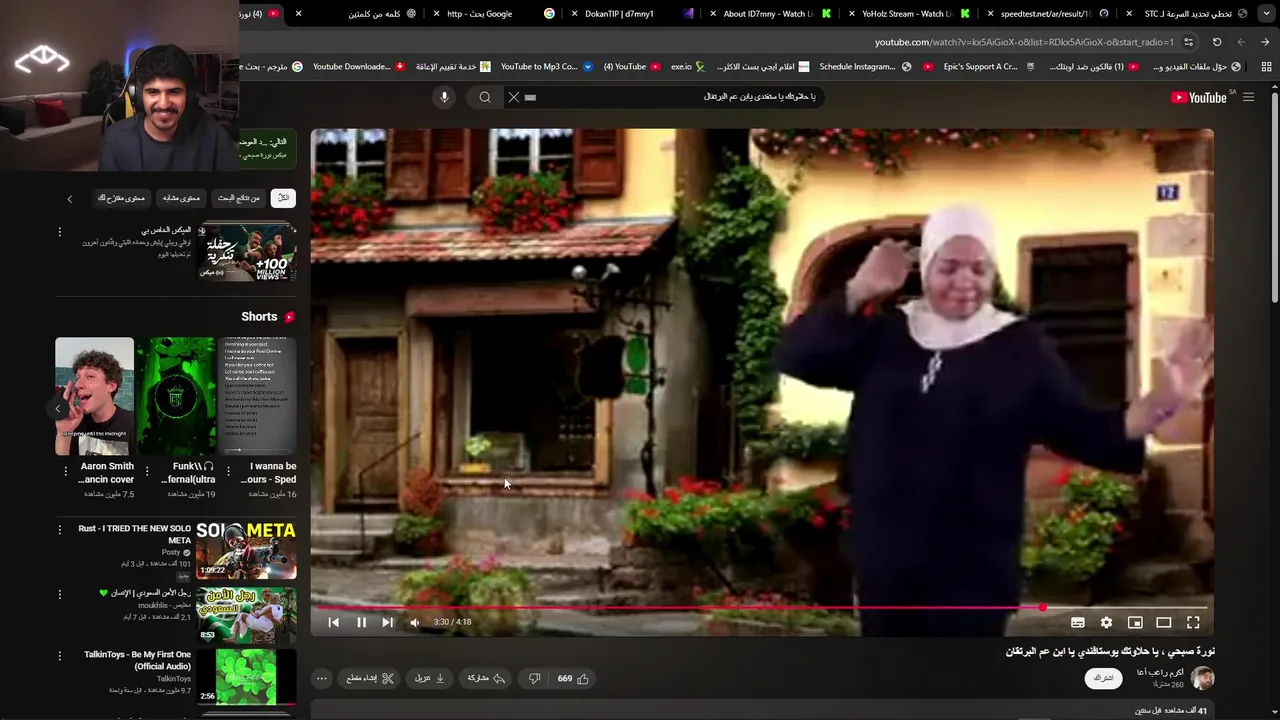Open options menu for the mix item
This screenshot has height=720, width=1280.
click(59, 232)
